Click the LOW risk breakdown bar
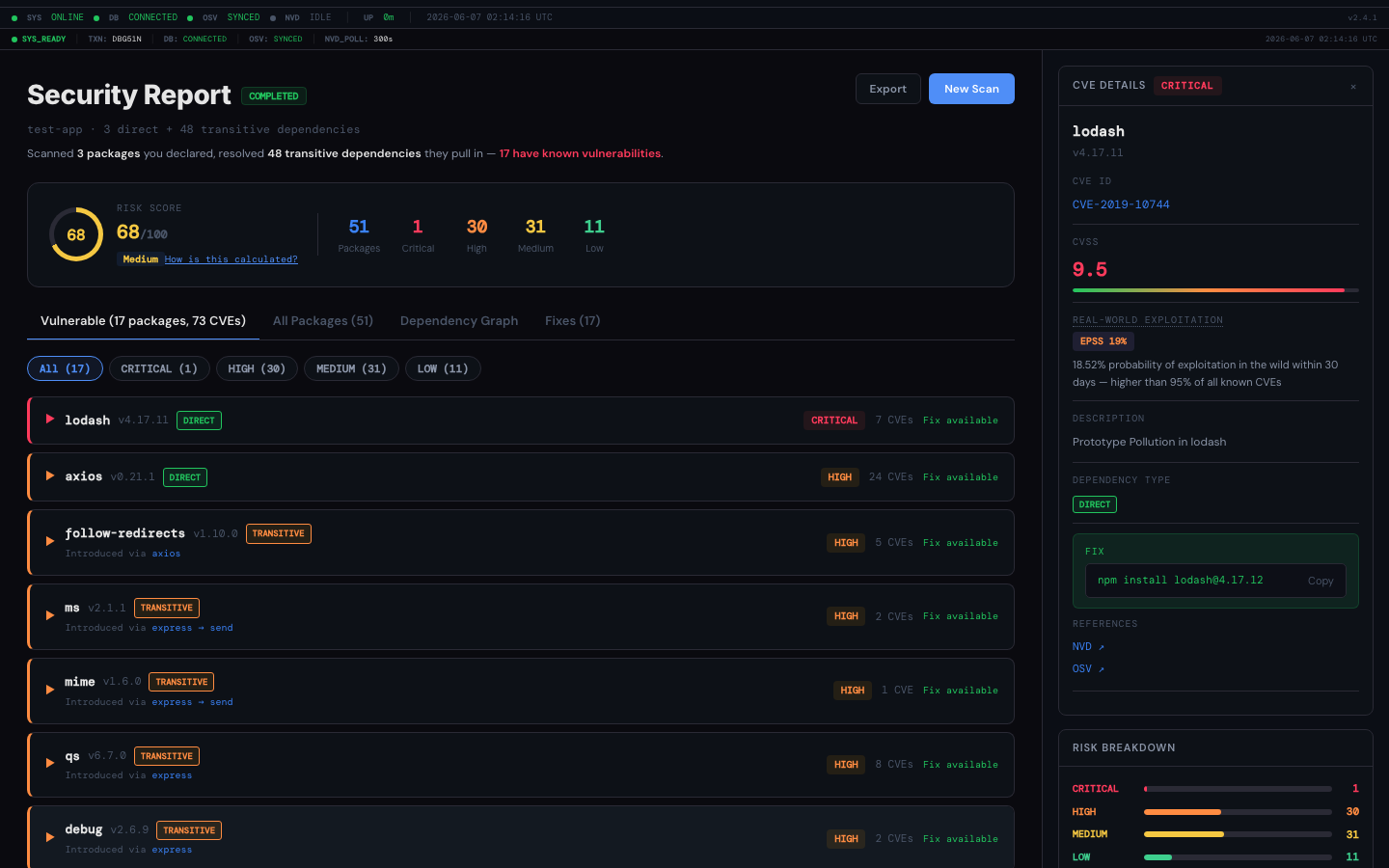This screenshot has width=1389, height=868. click(1238, 857)
